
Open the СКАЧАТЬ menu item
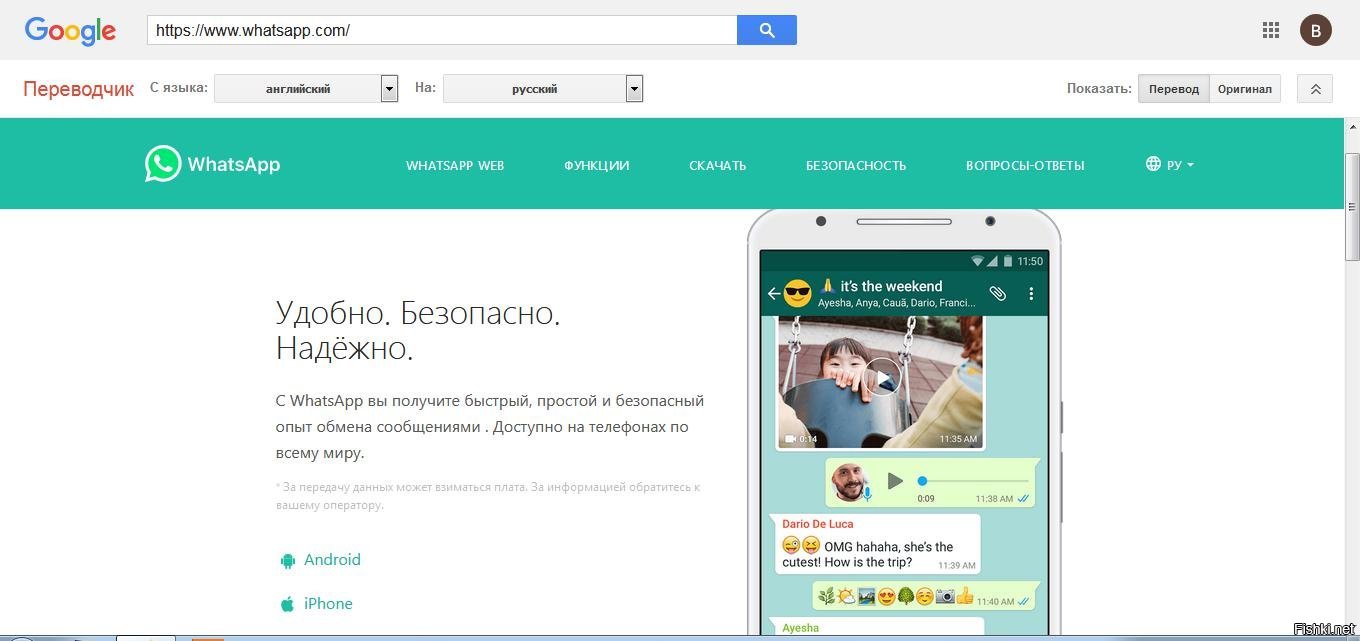tap(718, 165)
